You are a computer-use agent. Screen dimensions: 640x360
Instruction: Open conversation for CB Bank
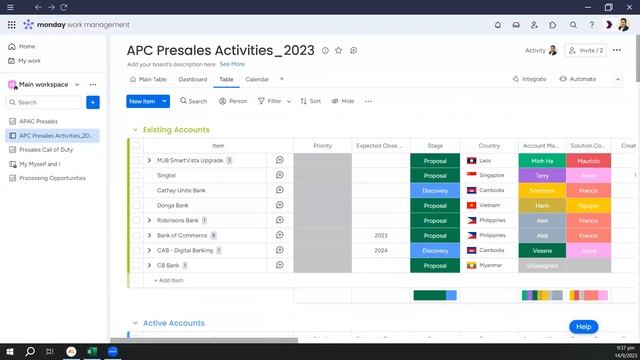click(280, 265)
